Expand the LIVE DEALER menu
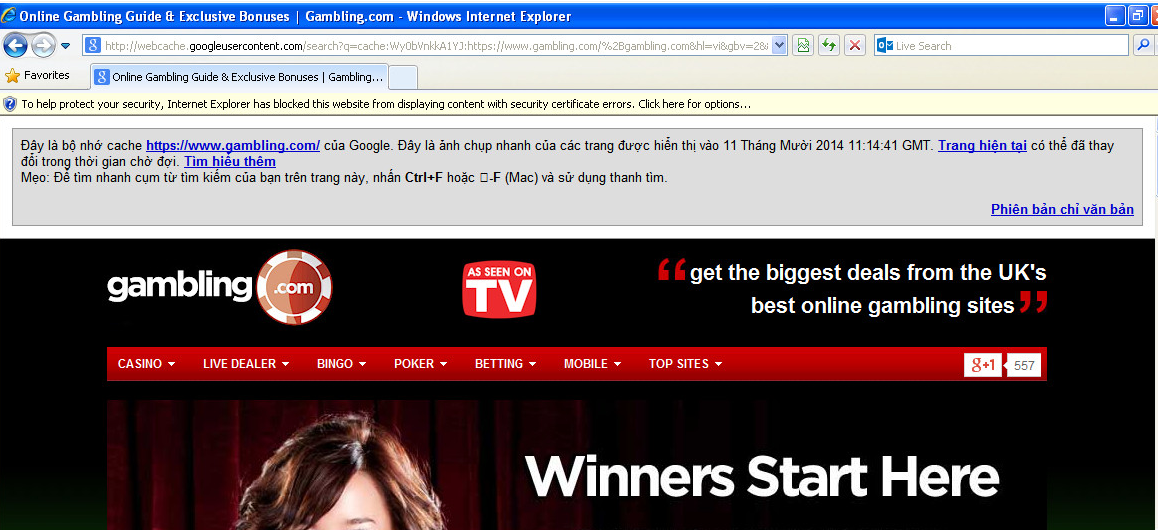1158x530 pixels. pyautogui.click(x=246, y=364)
